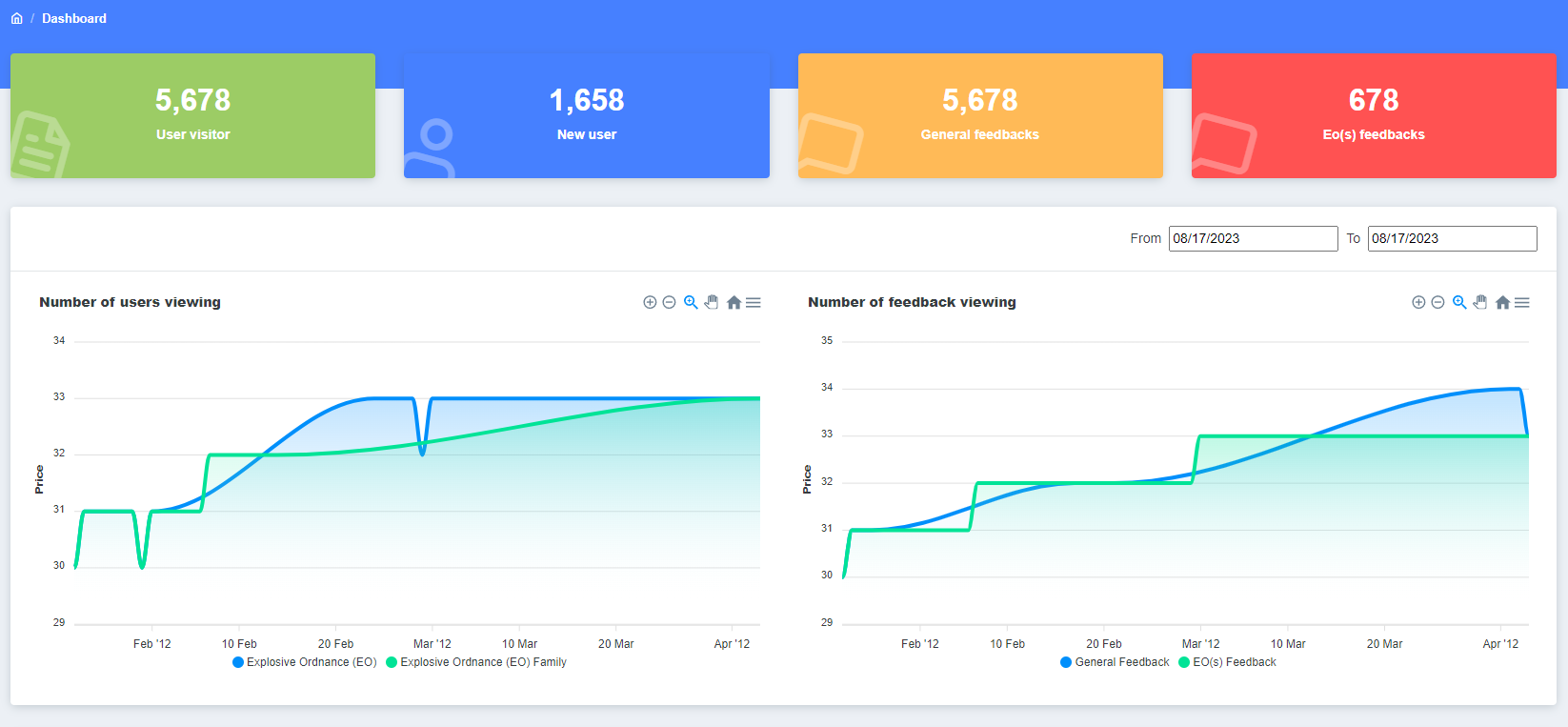1568x727 pixels.
Task: Toggle the EO(s) Feedback legend item
Action: 1228,662
